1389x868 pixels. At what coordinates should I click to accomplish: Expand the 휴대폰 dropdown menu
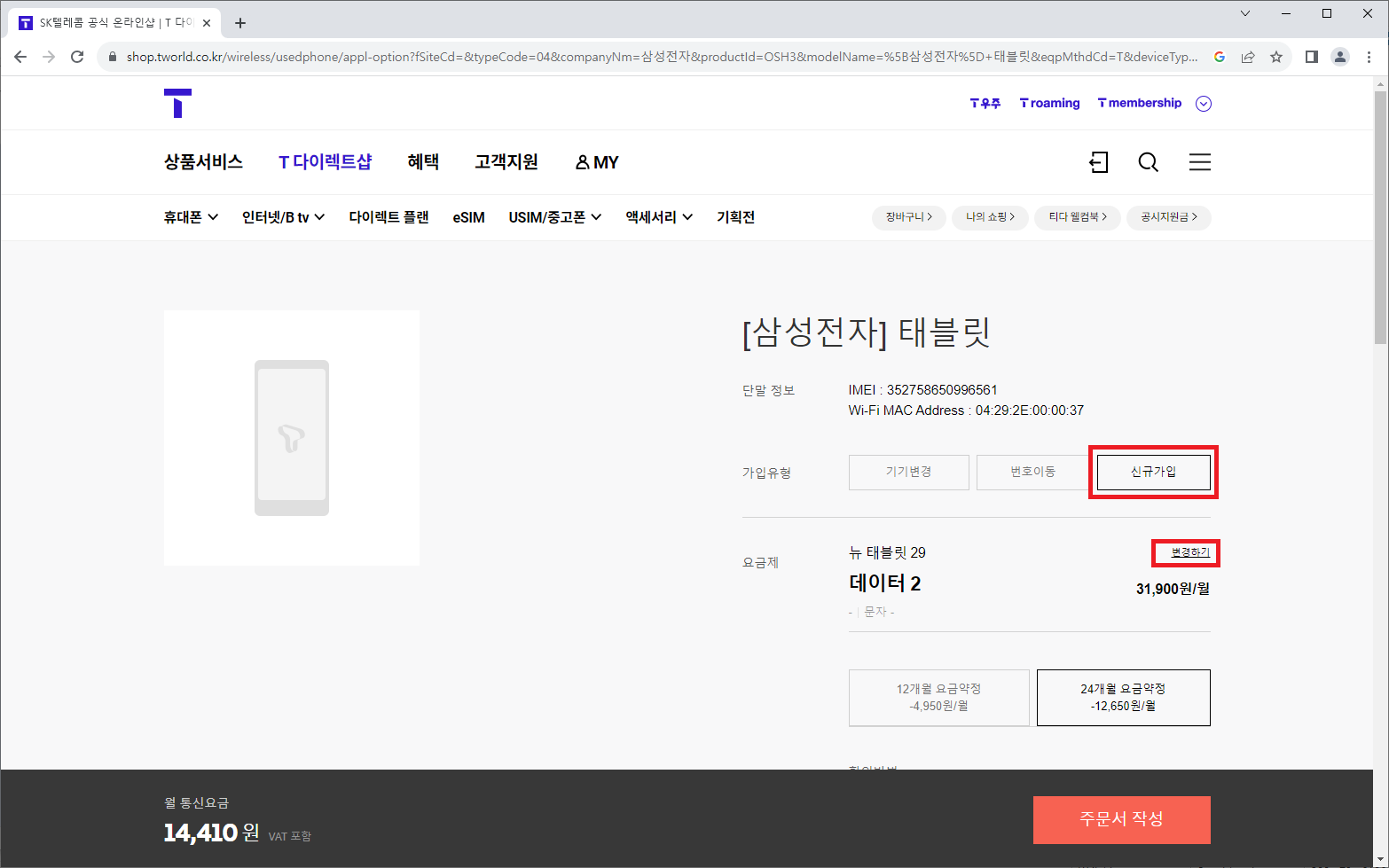tap(191, 217)
